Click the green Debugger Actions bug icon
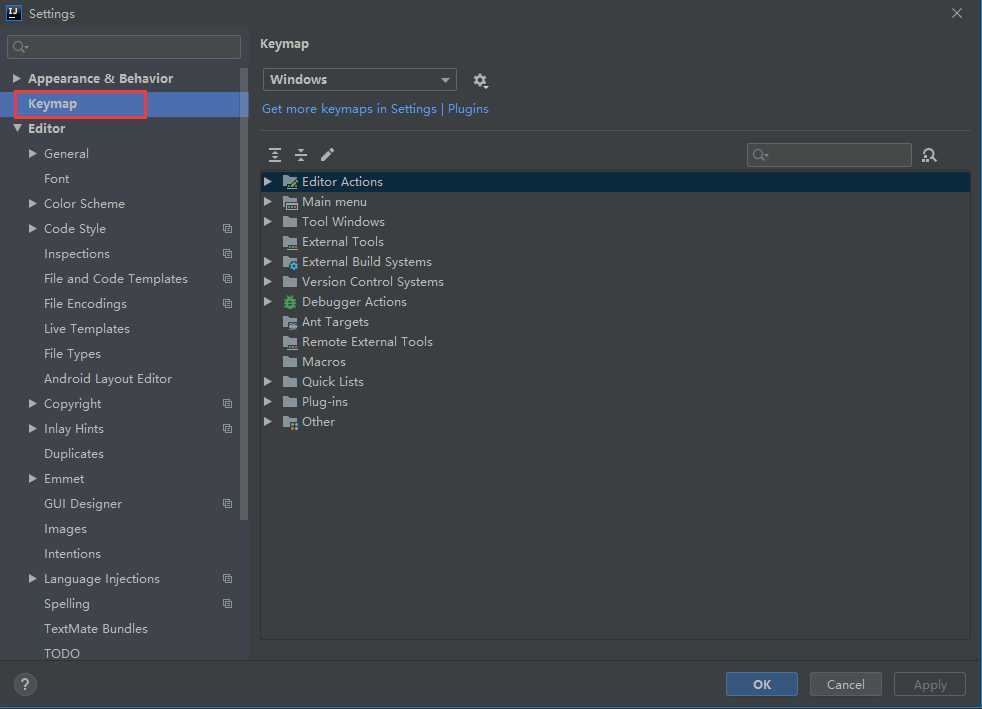Screen dimensions: 982x709 click(290, 302)
